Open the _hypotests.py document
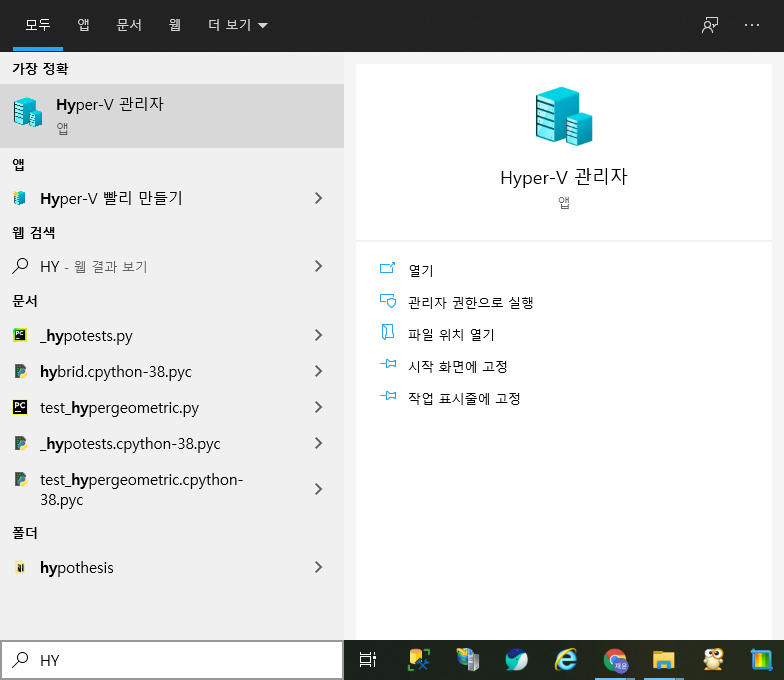 tap(172, 335)
